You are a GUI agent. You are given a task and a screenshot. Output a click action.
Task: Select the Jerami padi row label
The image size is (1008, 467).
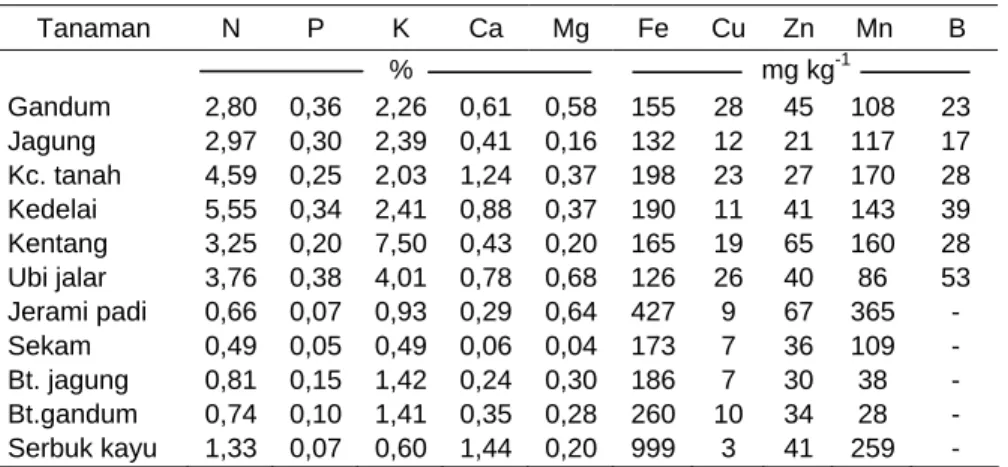tap(77, 313)
